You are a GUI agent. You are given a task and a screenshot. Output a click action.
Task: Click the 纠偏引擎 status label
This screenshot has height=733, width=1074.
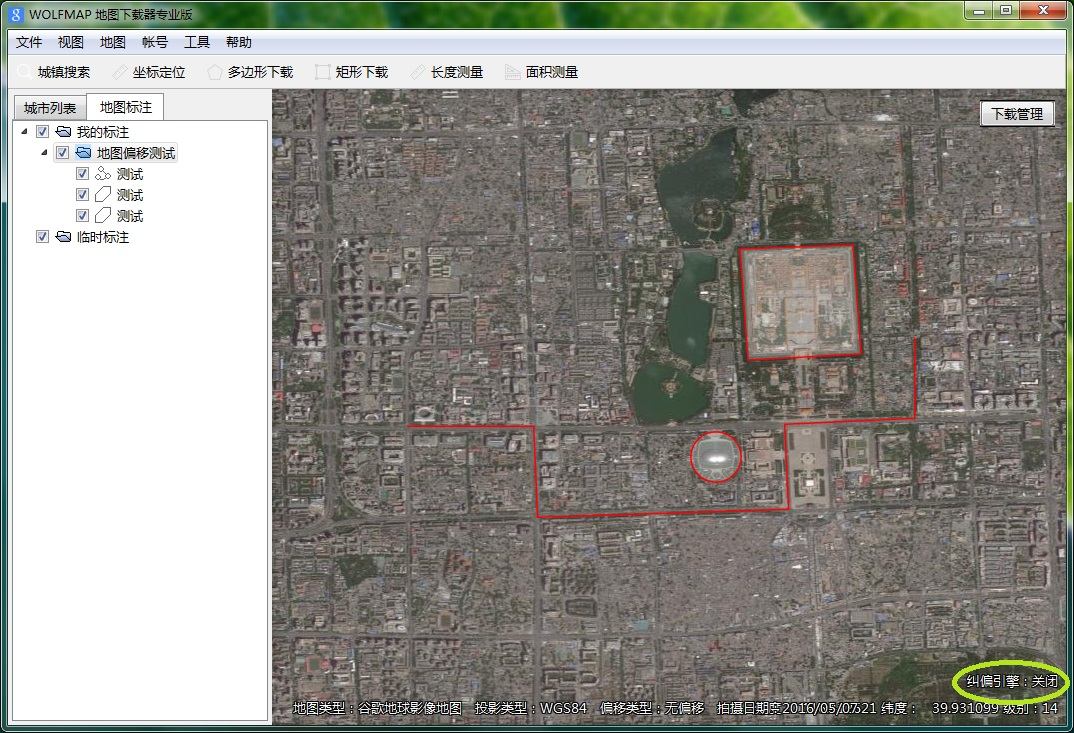click(x=1011, y=681)
